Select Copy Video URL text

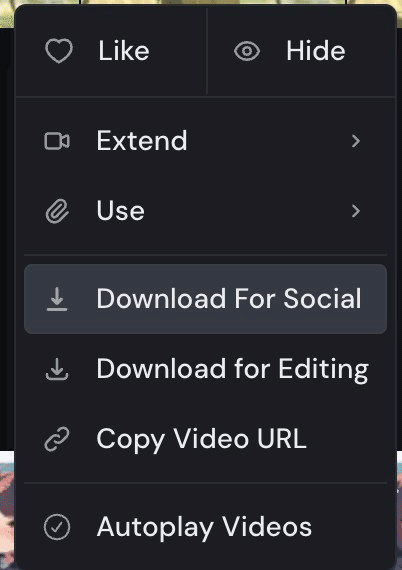tap(201, 439)
